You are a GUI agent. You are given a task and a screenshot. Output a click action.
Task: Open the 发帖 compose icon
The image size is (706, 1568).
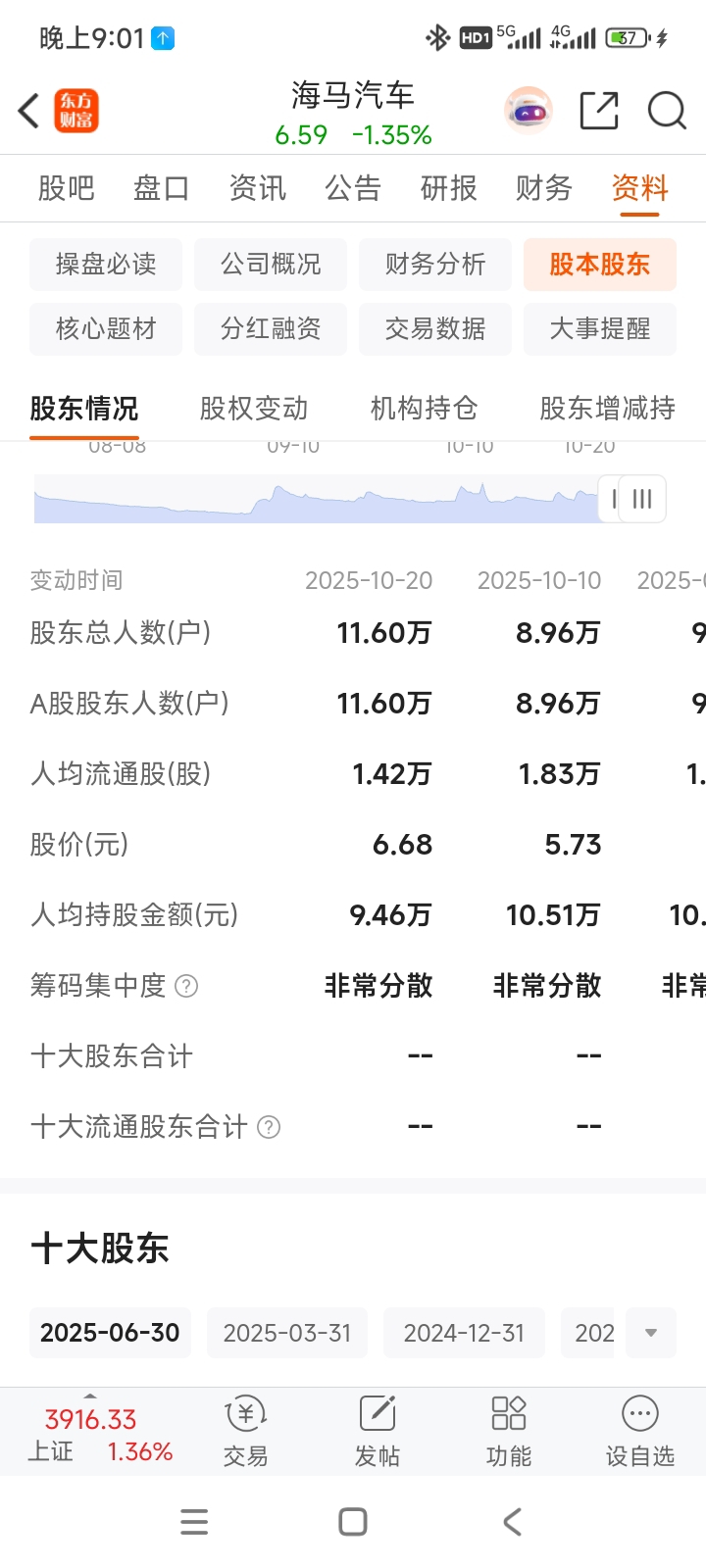tap(378, 1414)
